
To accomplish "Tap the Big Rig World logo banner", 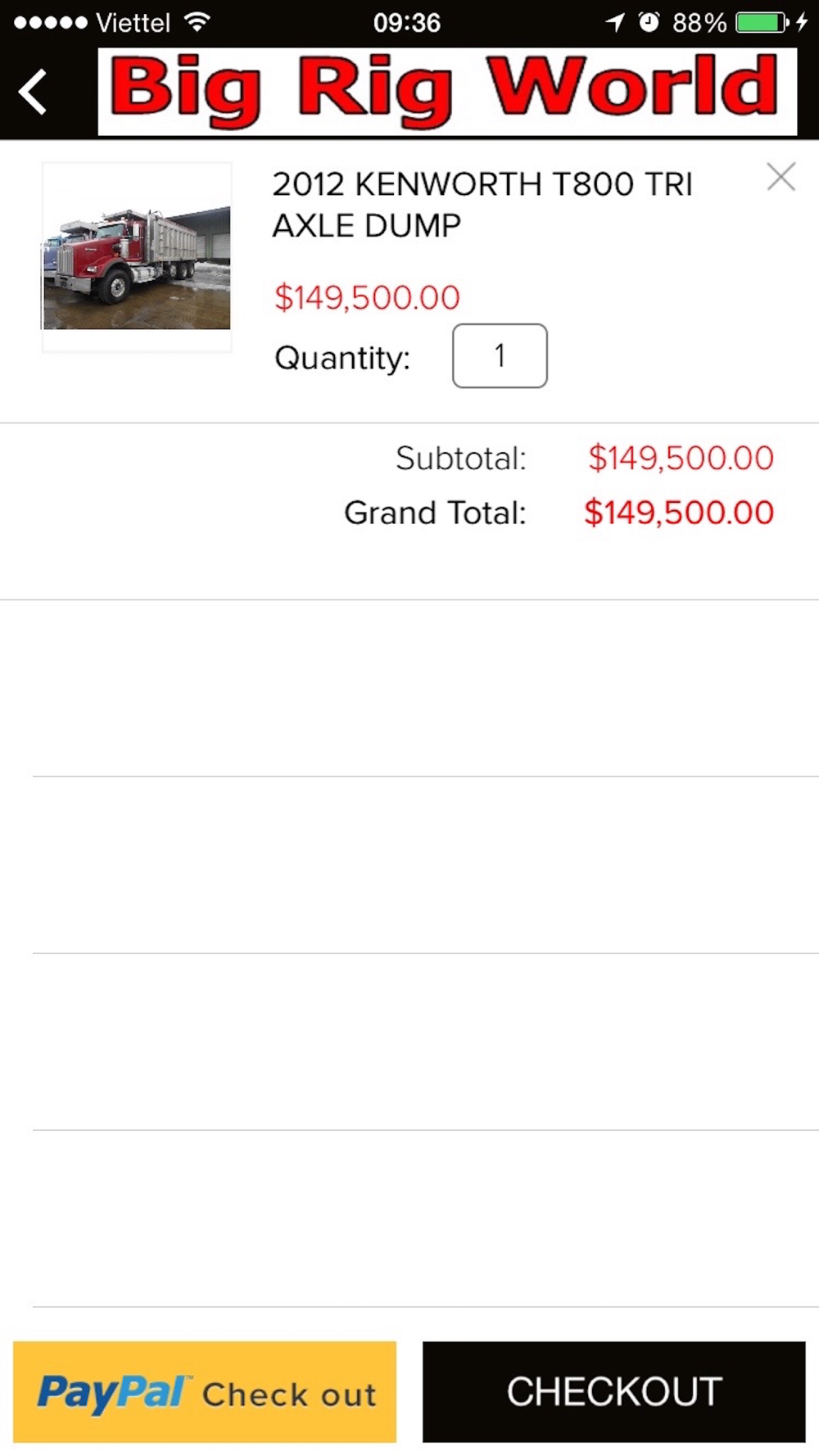I will point(447,92).
